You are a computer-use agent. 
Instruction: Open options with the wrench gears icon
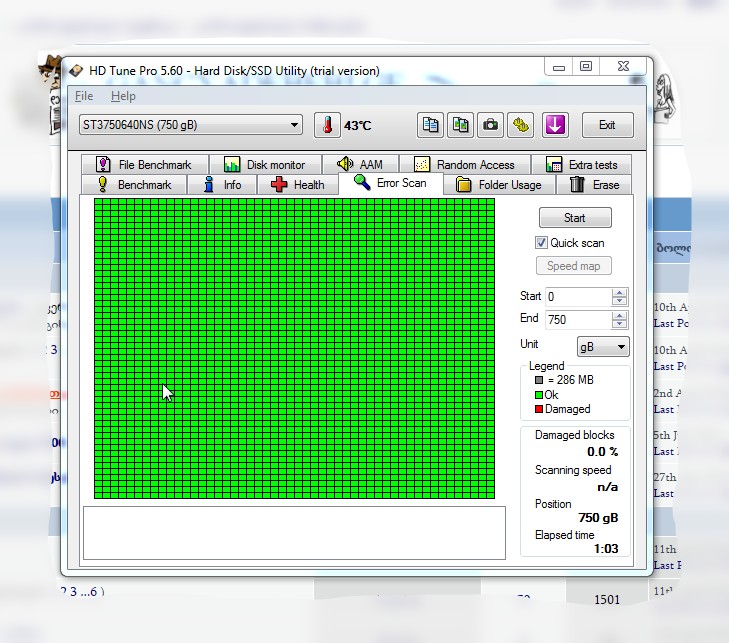(520, 125)
